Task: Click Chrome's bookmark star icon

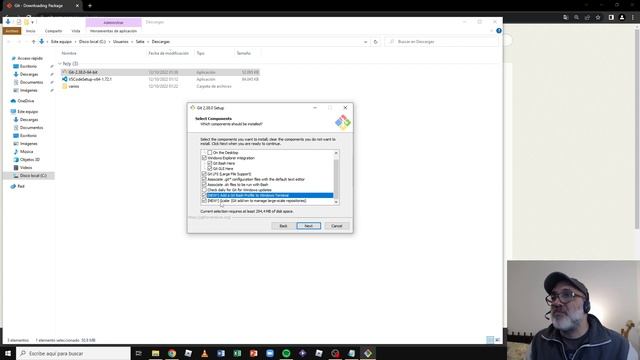Action: pyautogui.click(x=598, y=18)
